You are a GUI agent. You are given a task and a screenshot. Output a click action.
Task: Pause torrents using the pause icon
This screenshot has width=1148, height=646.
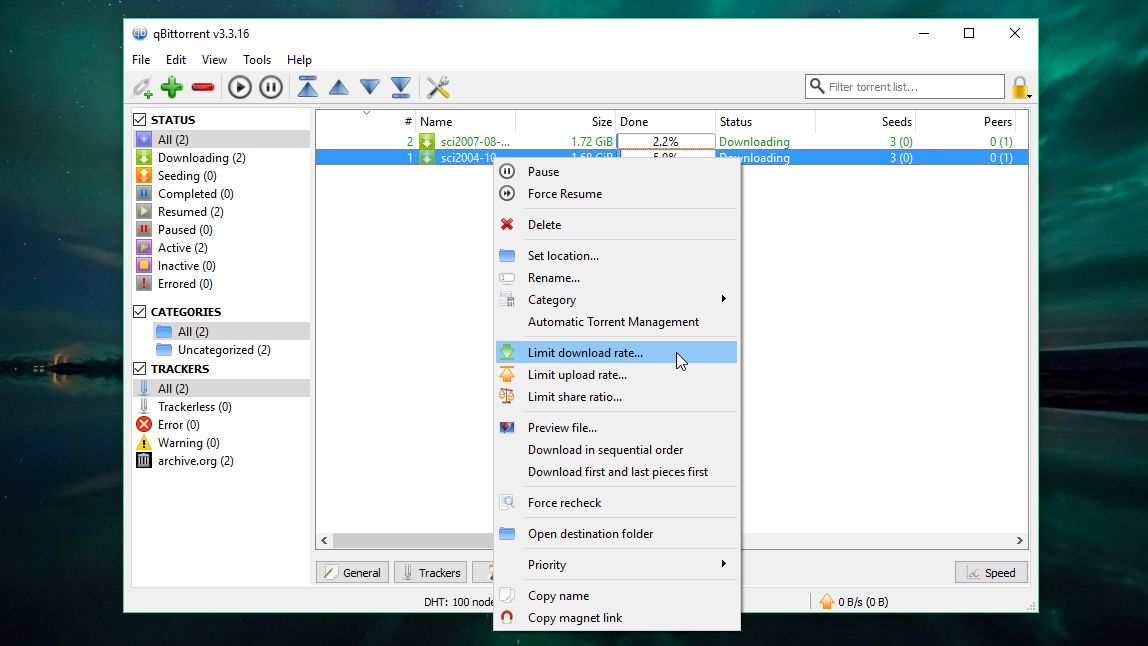(x=271, y=87)
